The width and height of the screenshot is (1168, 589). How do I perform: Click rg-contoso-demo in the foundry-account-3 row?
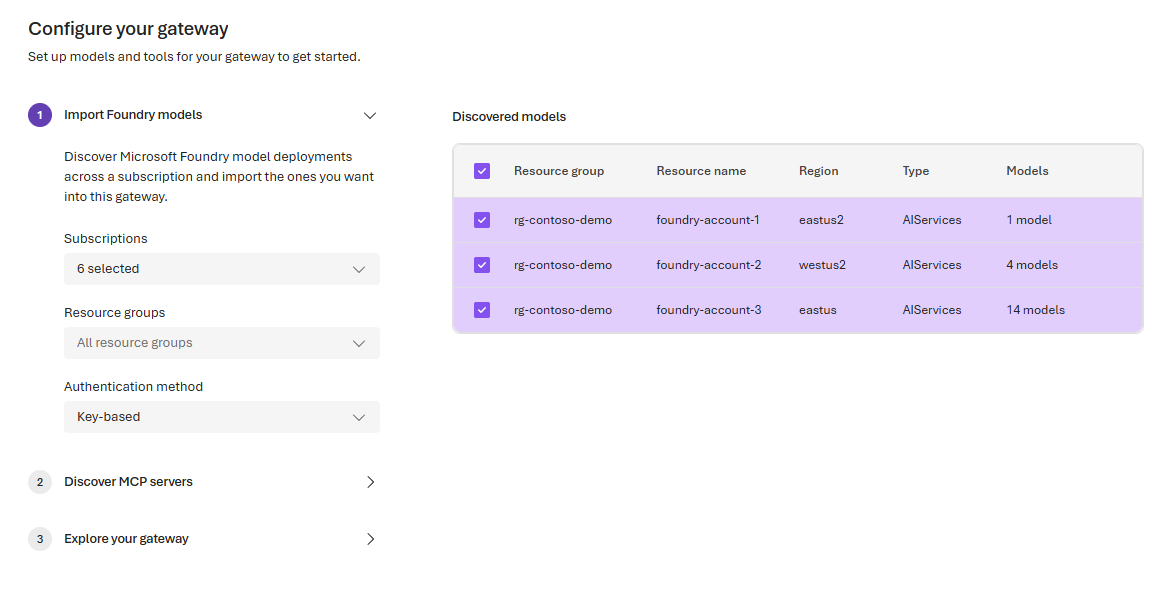[563, 310]
